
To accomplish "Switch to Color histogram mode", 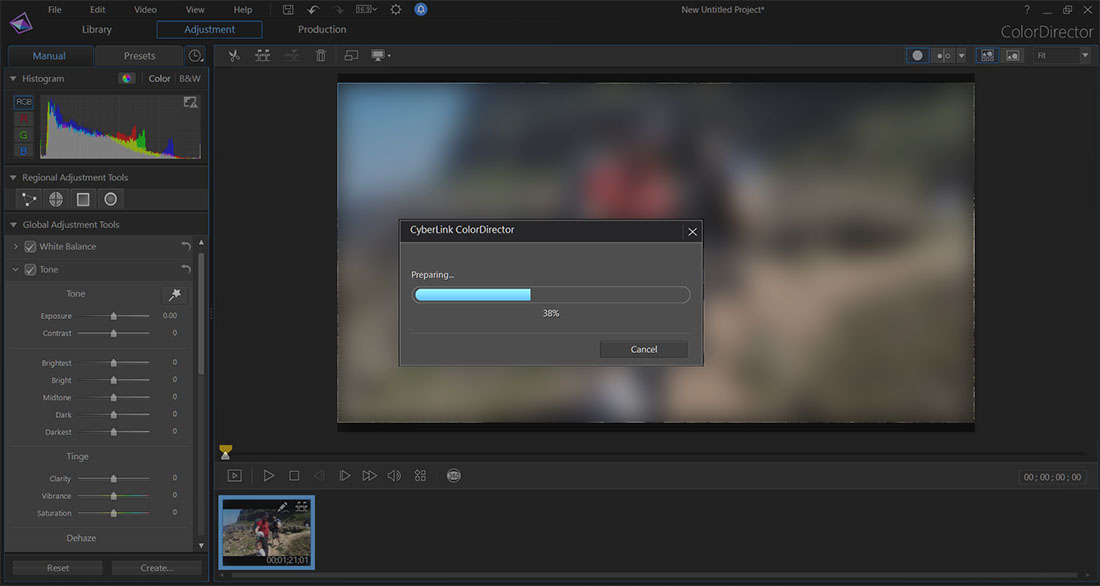I will [x=159, y=79].
